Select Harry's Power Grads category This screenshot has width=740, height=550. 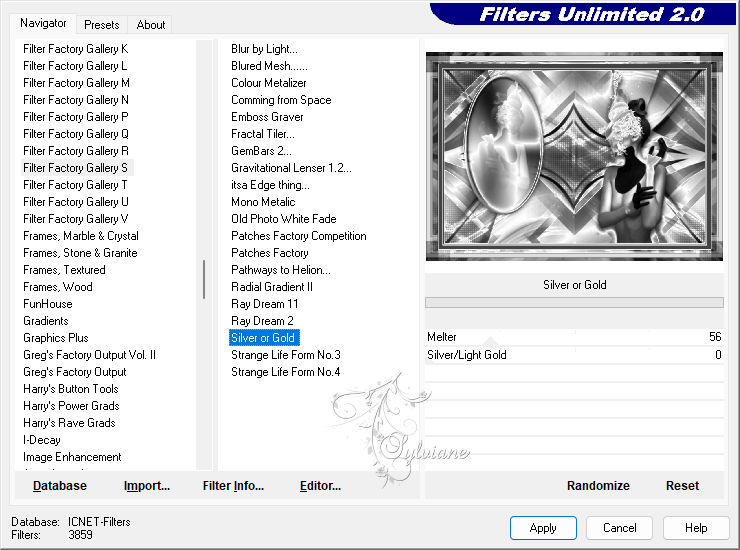coord(71,406)
